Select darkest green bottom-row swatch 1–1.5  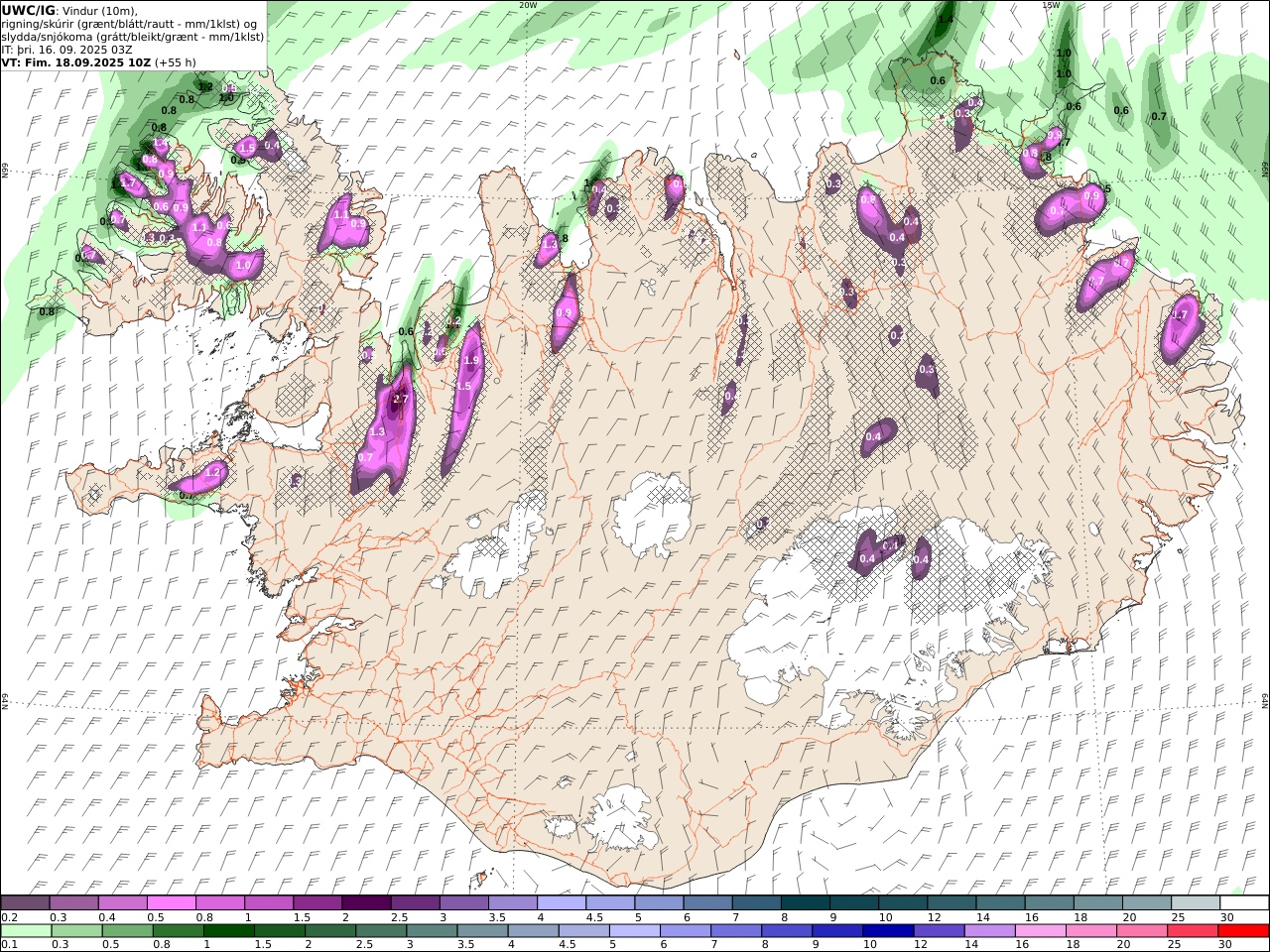[228, 931]
